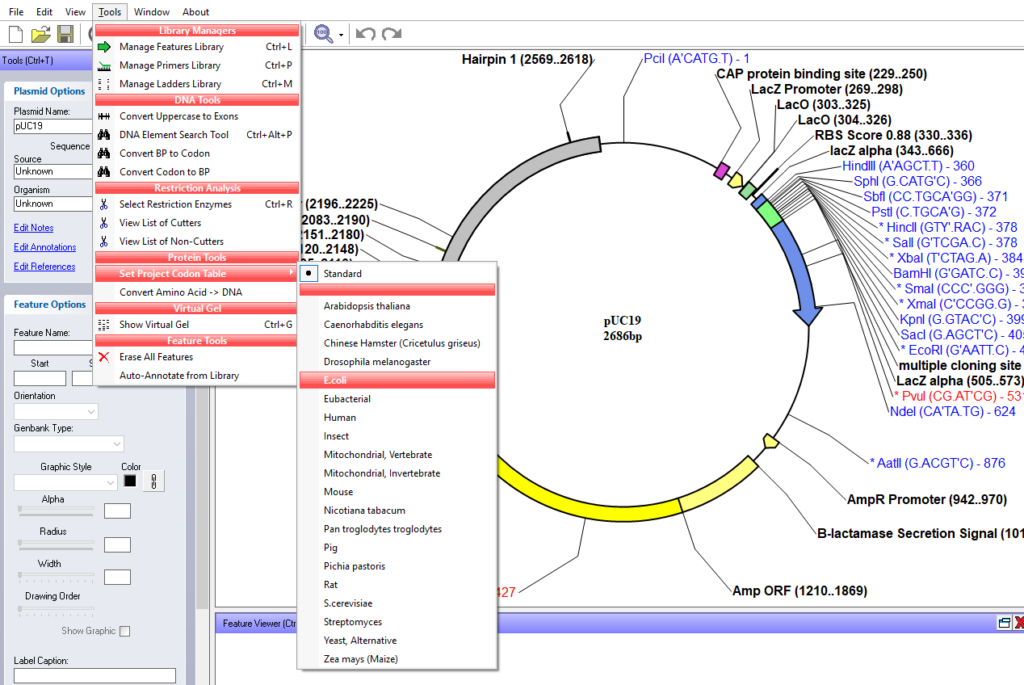Open the Window menu
1024x685 pixels.
coord(151,12)
